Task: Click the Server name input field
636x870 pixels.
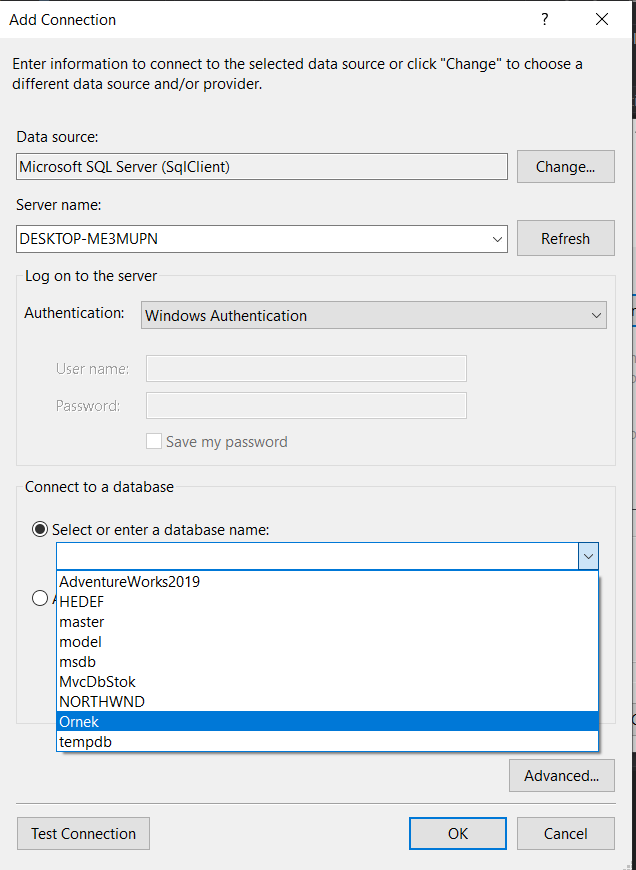Action: pyautogui.click(x=250, y=238)
